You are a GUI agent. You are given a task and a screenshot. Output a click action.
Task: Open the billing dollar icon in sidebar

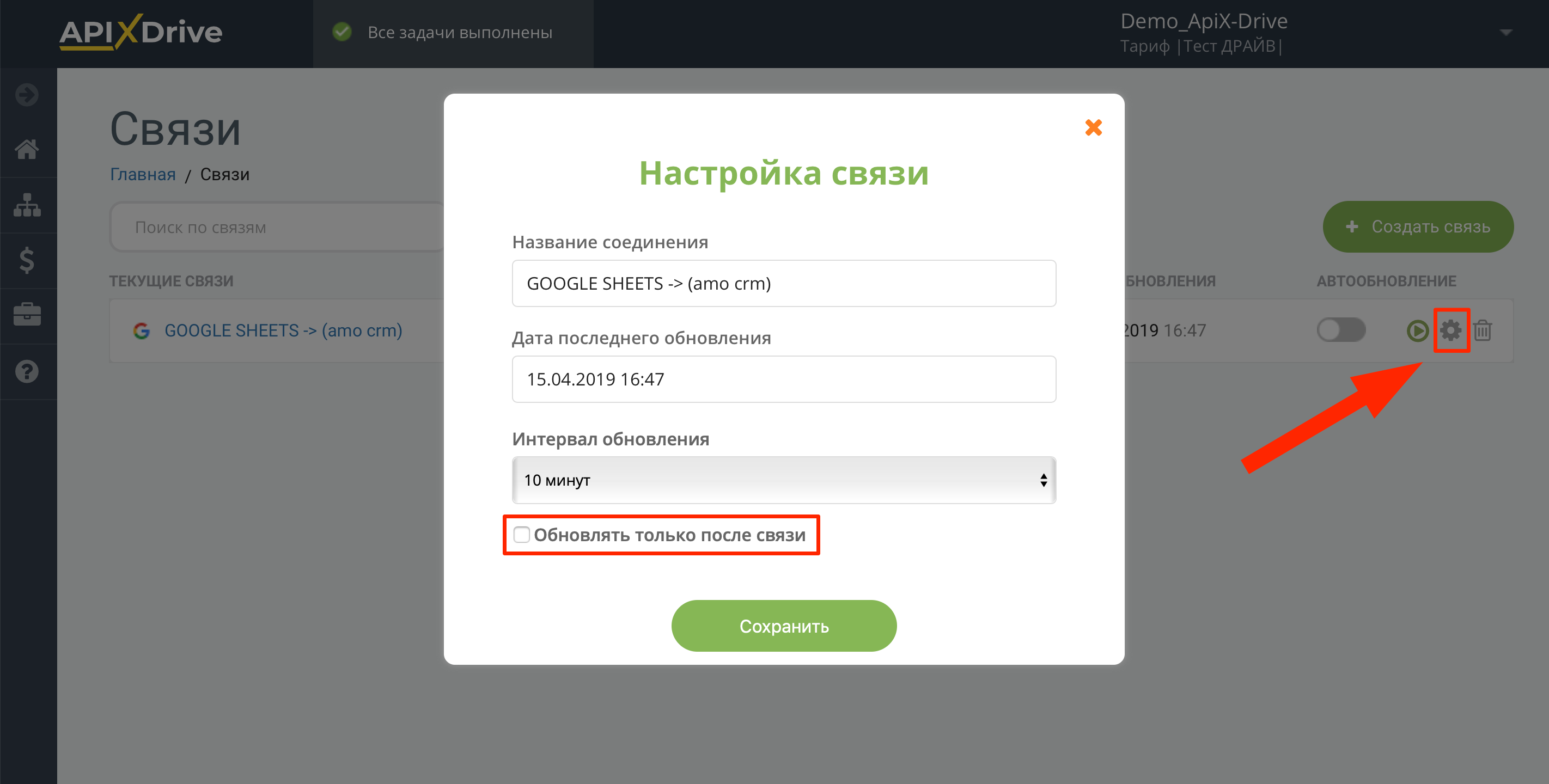[x=27, y=260]
